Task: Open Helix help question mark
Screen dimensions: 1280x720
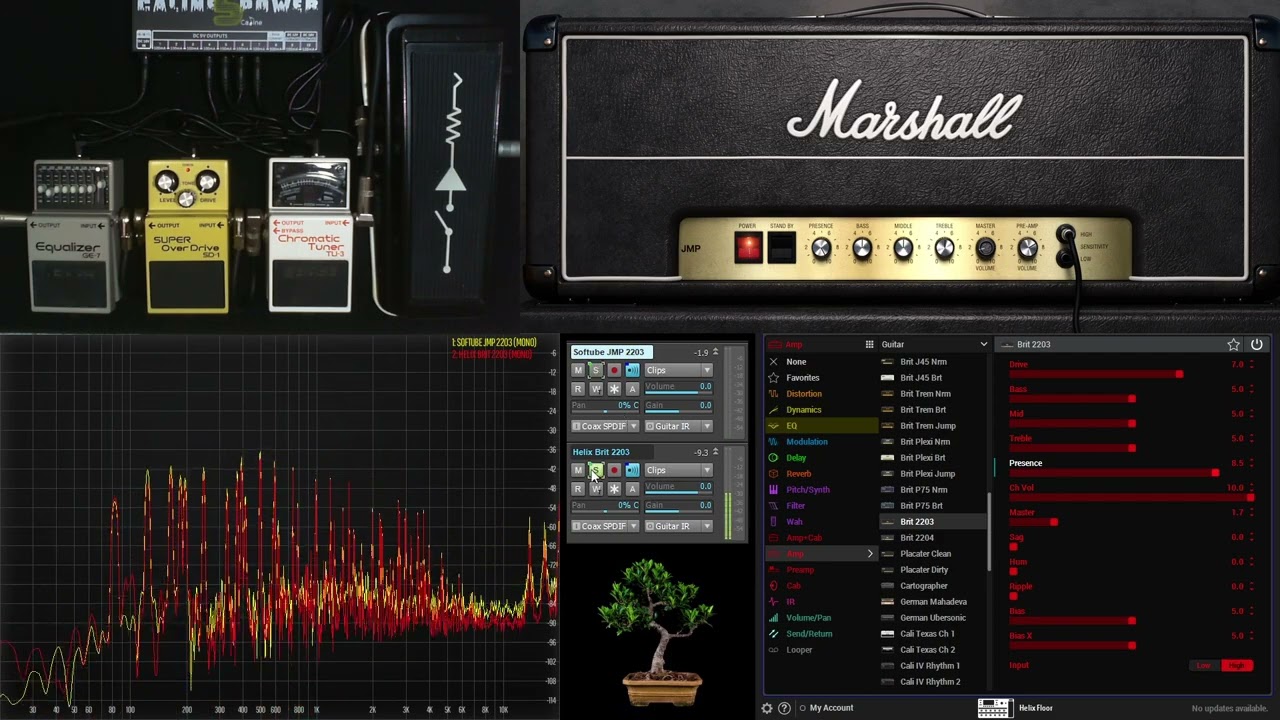Action: 784,708
